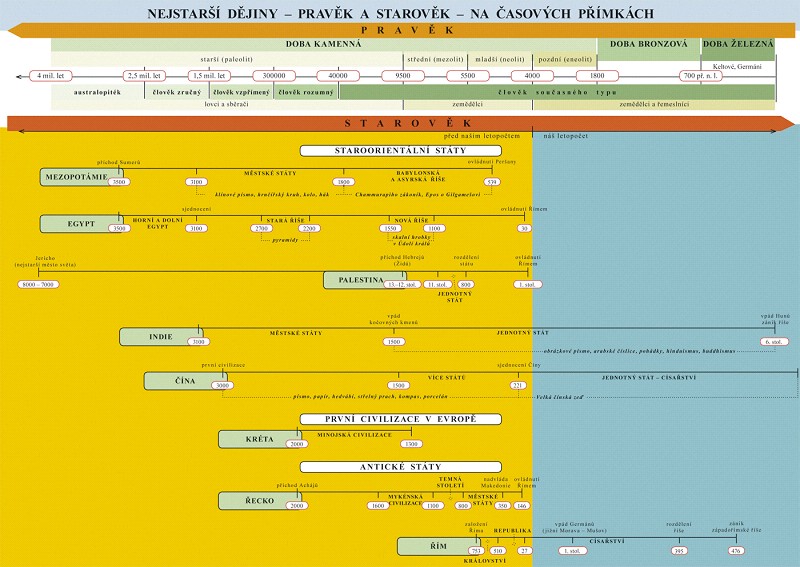The width and height of the screenshot is (800, 567).
Task: Click the '27' marker on Řím line
Action: [x=524, y=551]
